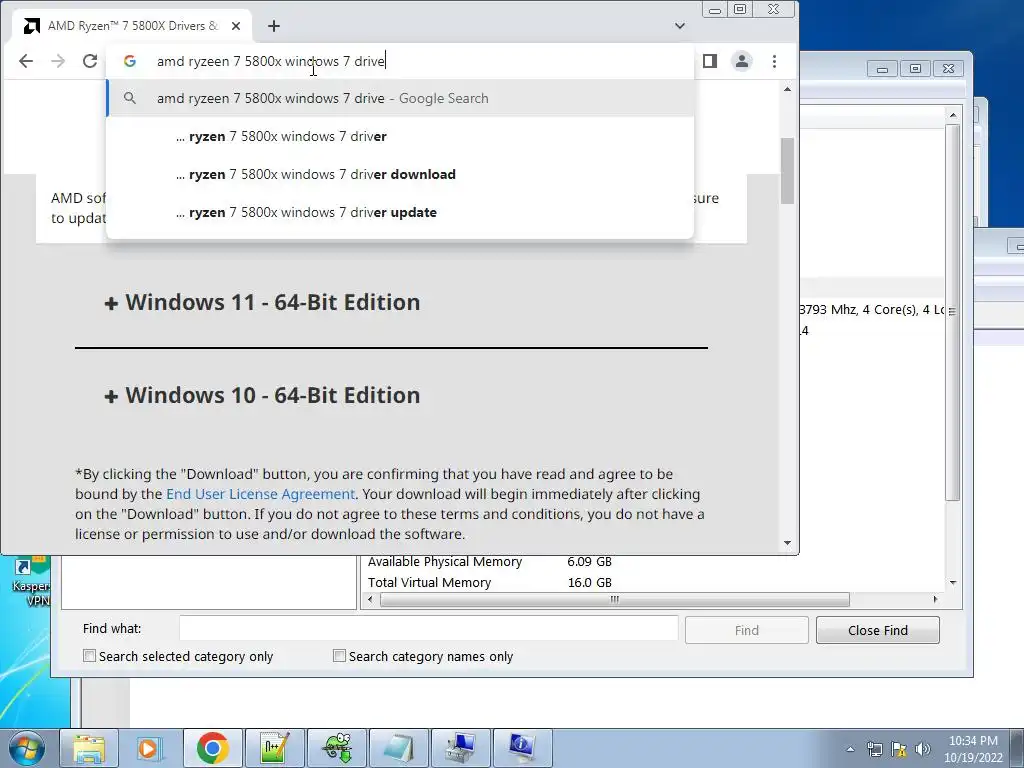Click the volume speaker tray icon
The width and height of the screenshot is (1024, 768).
pos(923,749)
